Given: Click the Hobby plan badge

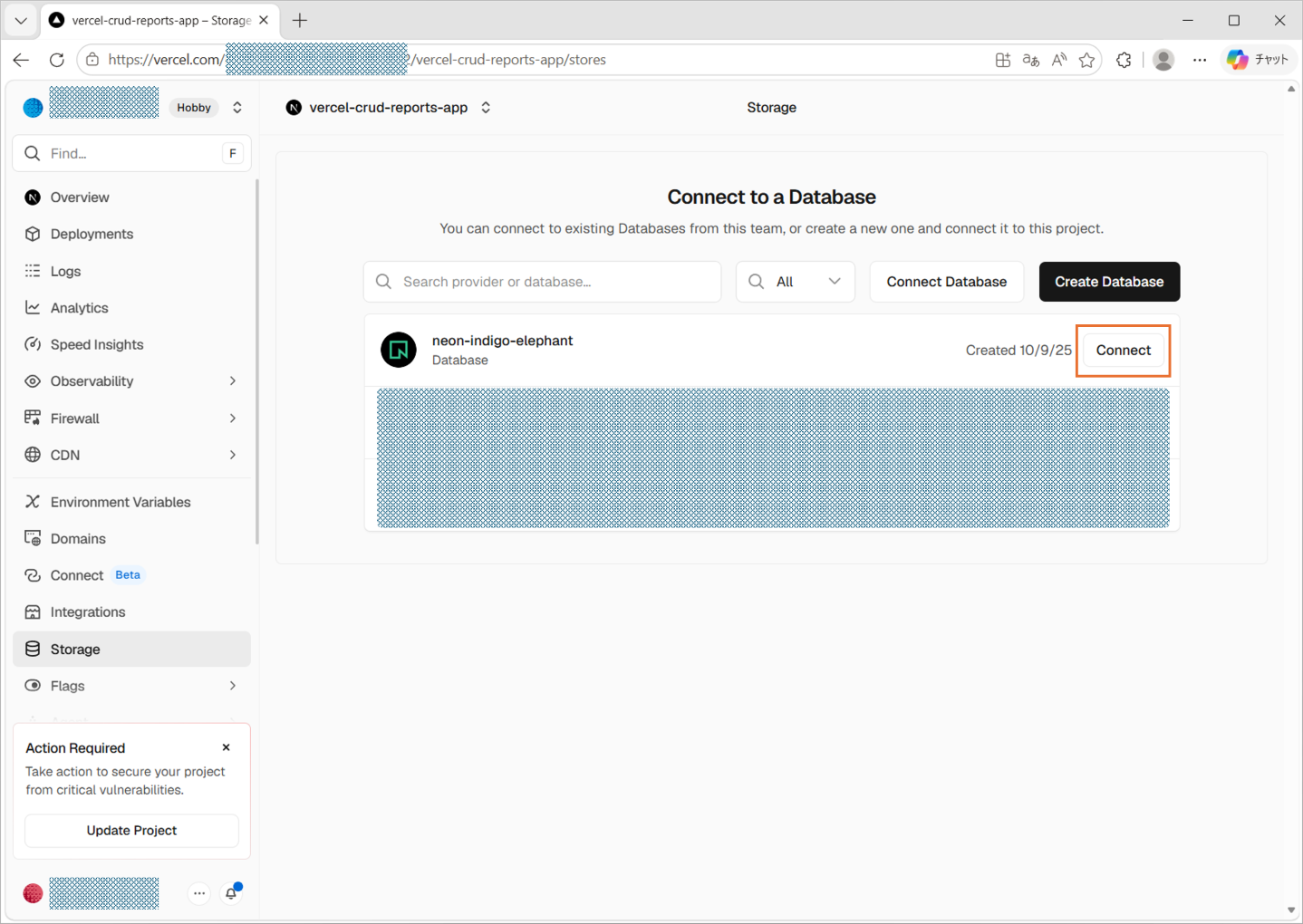Looking at the screenshot, I should coord(194,108).
